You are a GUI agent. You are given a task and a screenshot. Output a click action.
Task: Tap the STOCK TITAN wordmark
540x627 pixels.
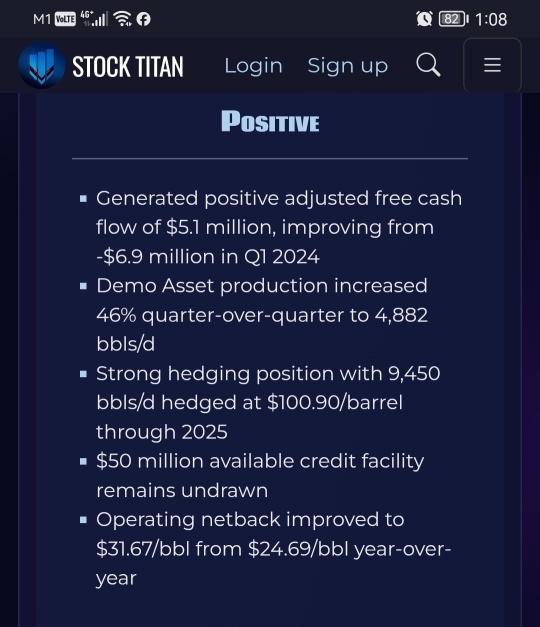coord(128,66)
